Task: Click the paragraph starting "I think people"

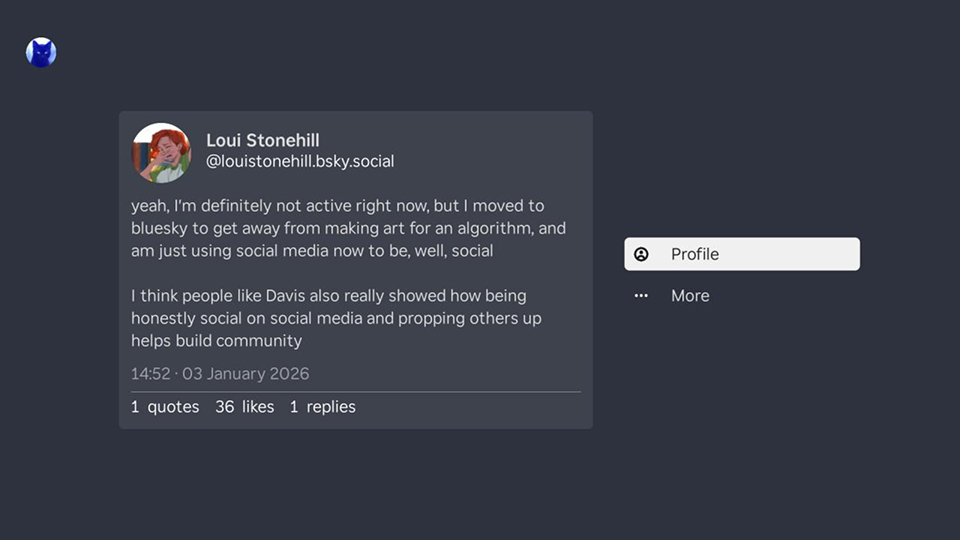Action: [336, 318]
